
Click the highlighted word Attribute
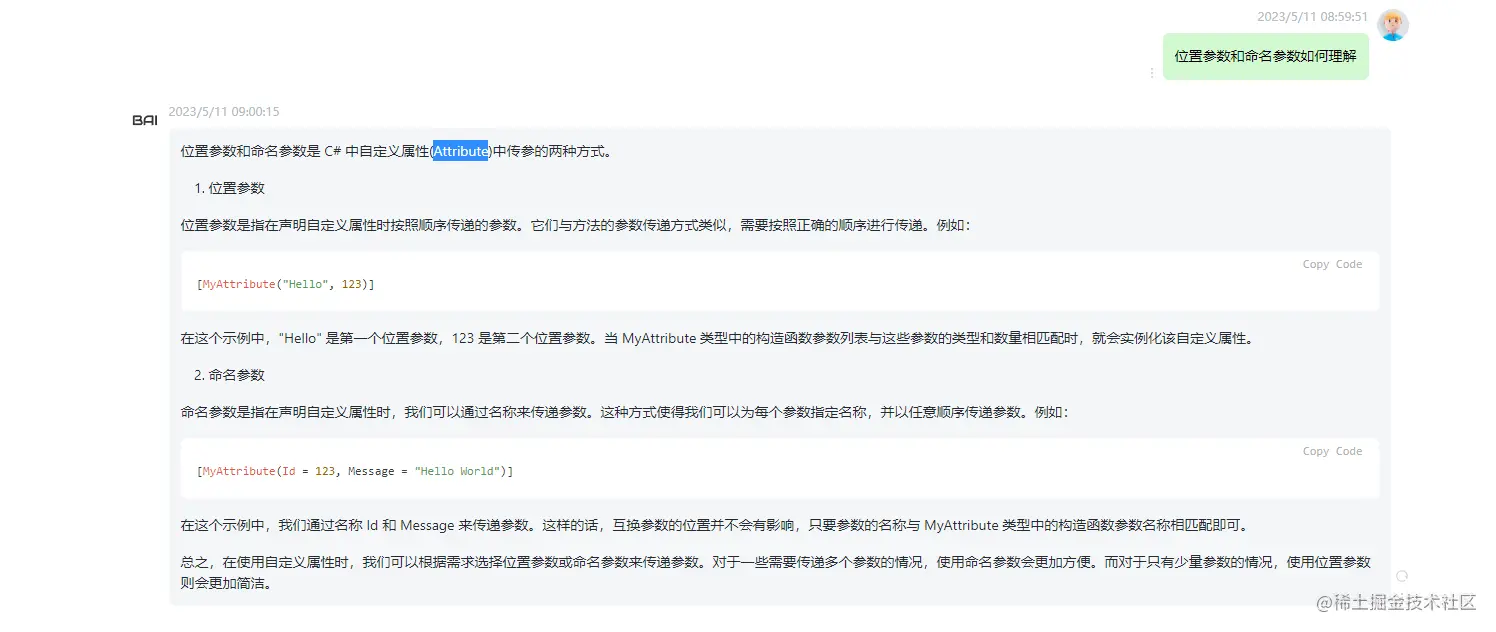[461, 152]
